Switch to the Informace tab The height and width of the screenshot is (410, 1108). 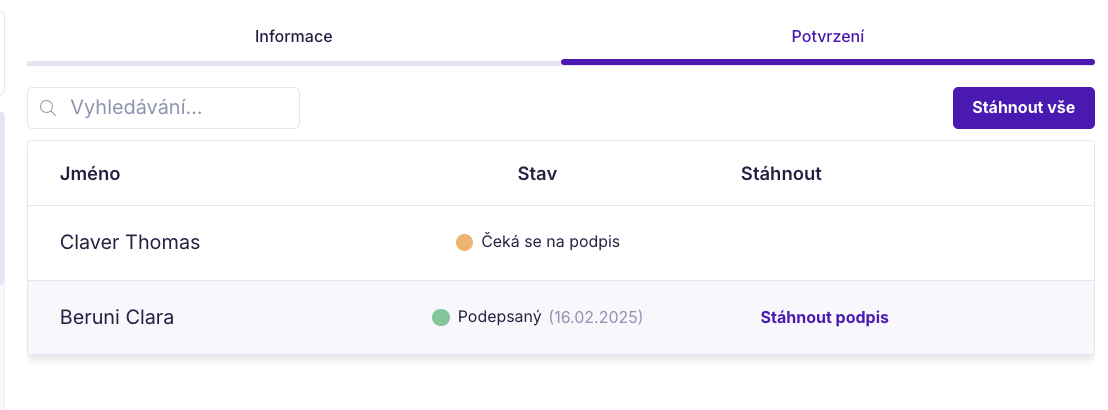click(294, 36)
